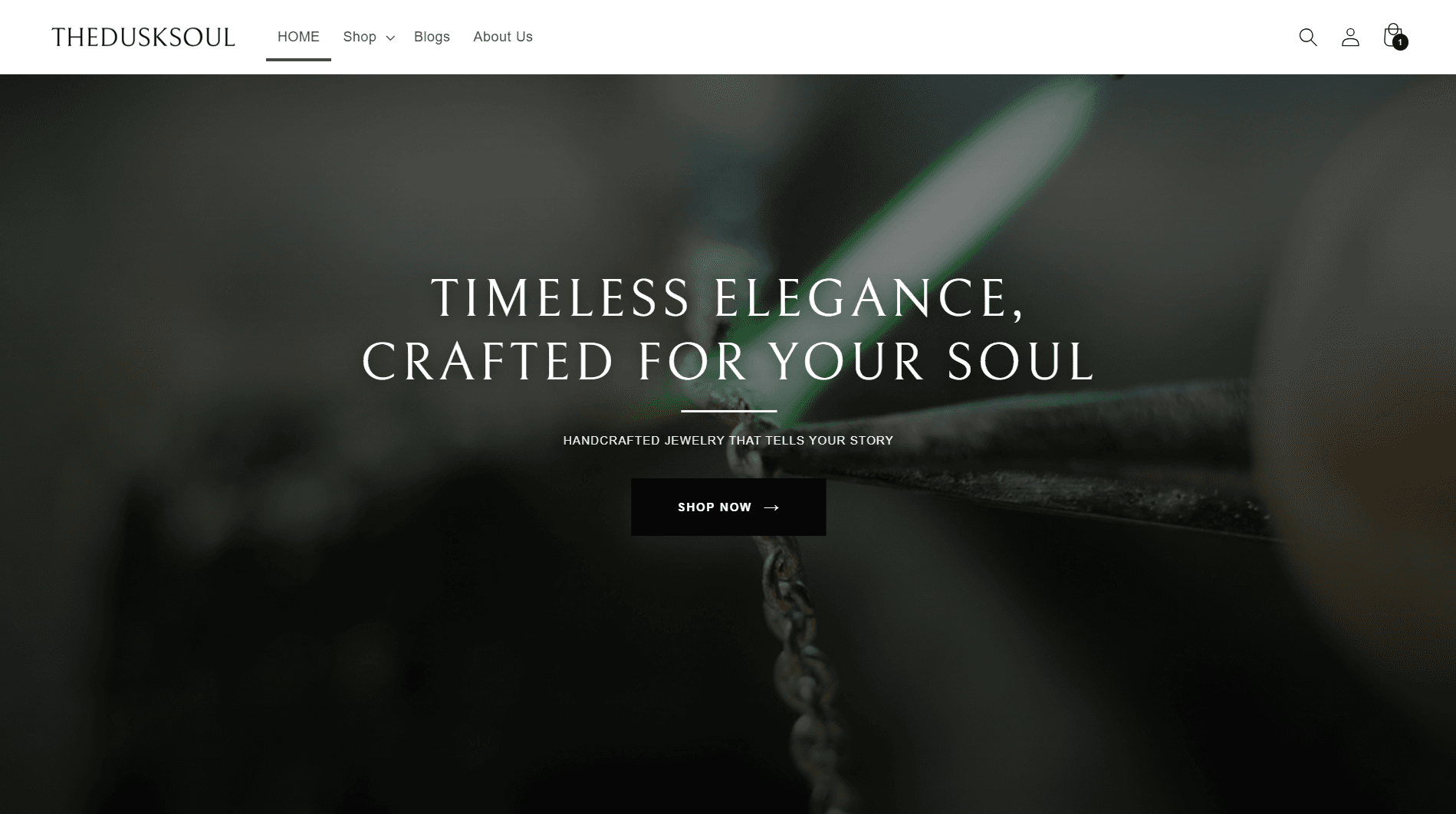Viewport: 1456px width, 814px height.
Task: Open the search magnifier icon
Action: click(x=1308, y=37)
